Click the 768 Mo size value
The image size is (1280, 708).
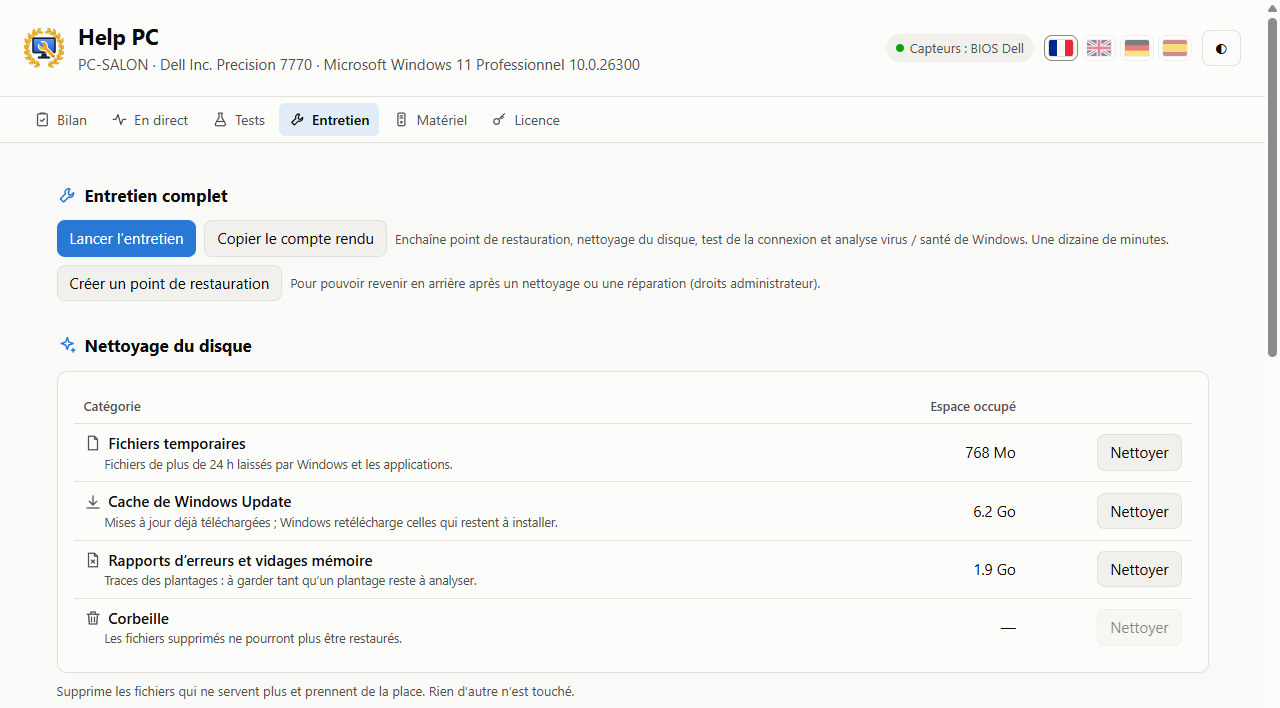[990, 453]
